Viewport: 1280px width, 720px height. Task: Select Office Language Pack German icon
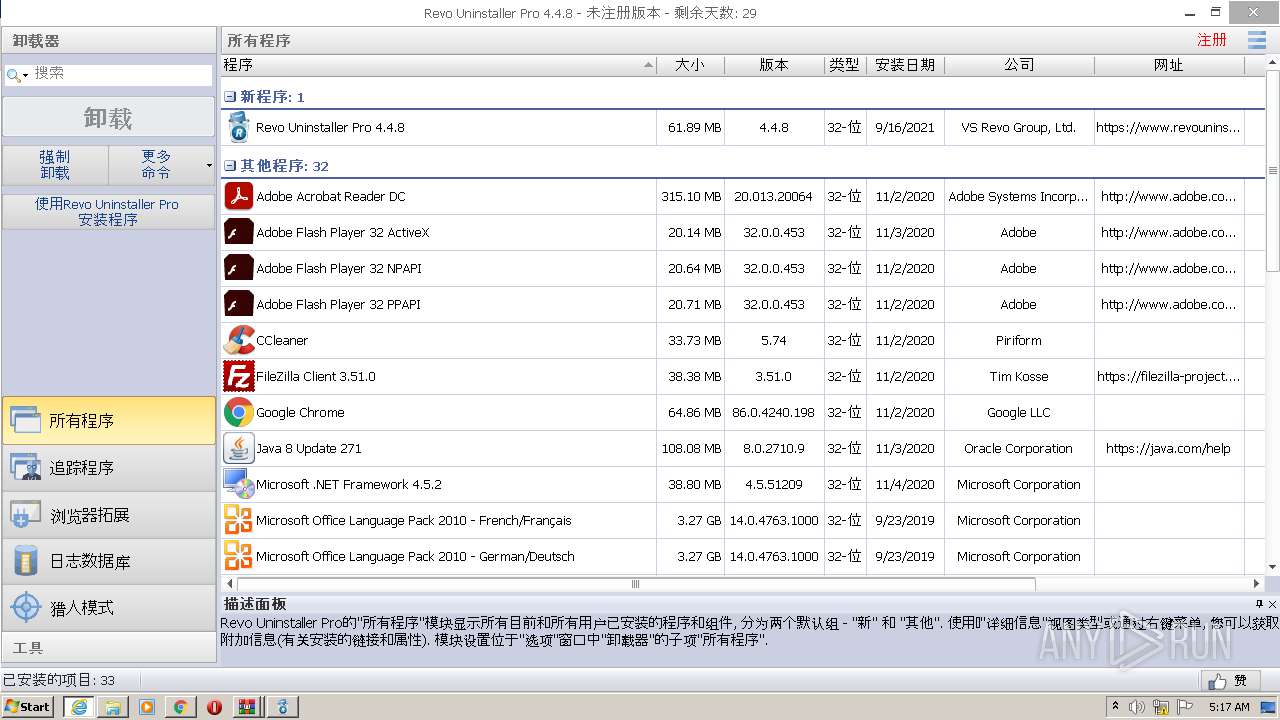click(238, 556)
